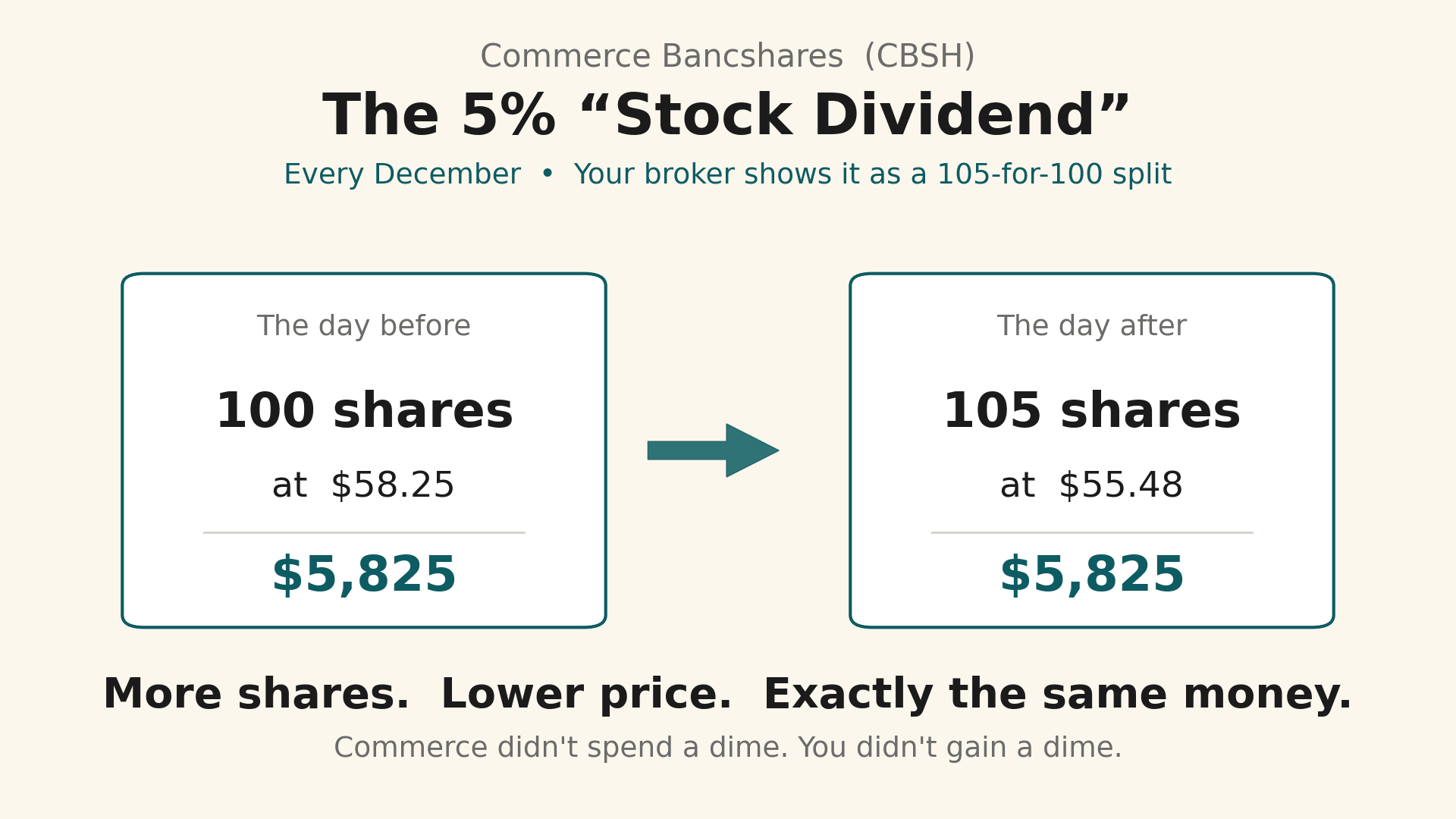1456x819 pixels.
Task: Click the "at $55.48" price text
Action: pyautogui.click(x=1092, y=485)
